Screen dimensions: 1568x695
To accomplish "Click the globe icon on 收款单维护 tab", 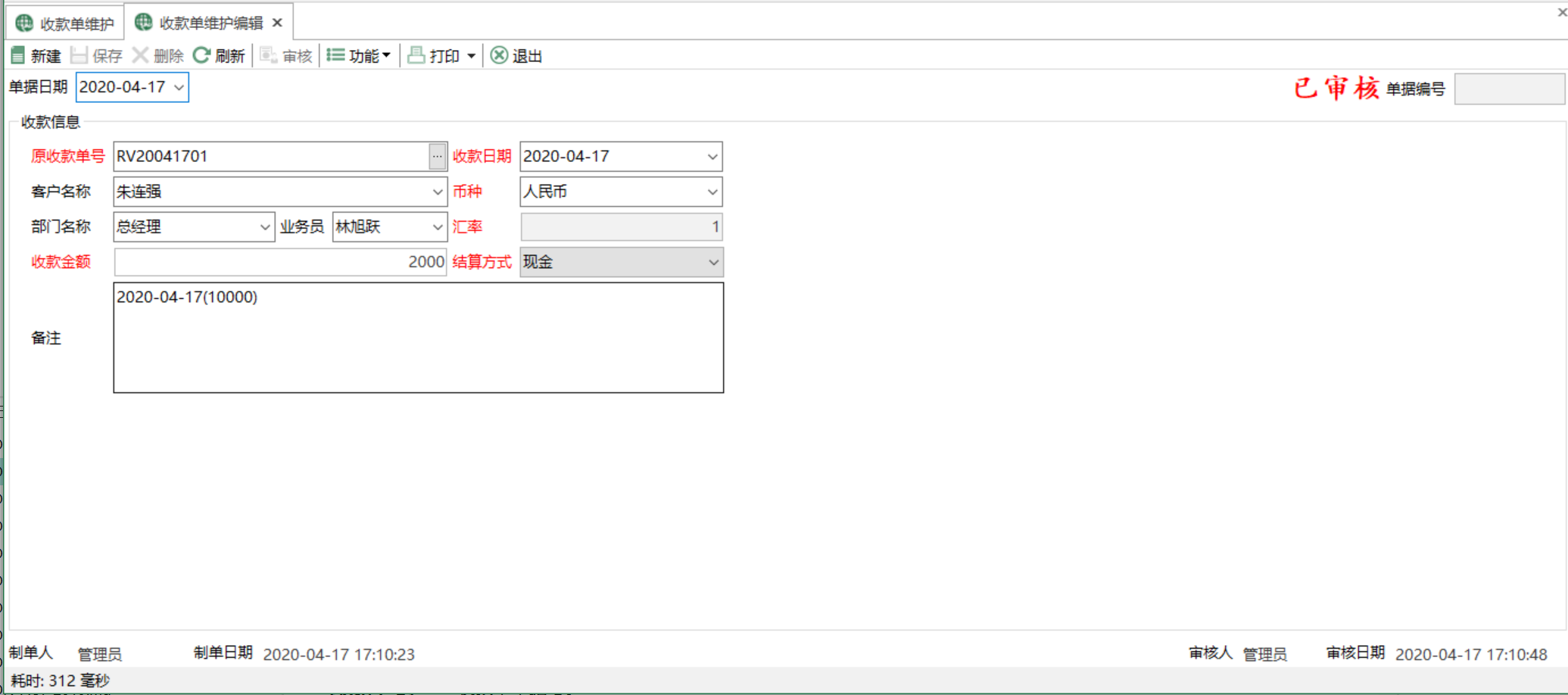I will (24, 23).
